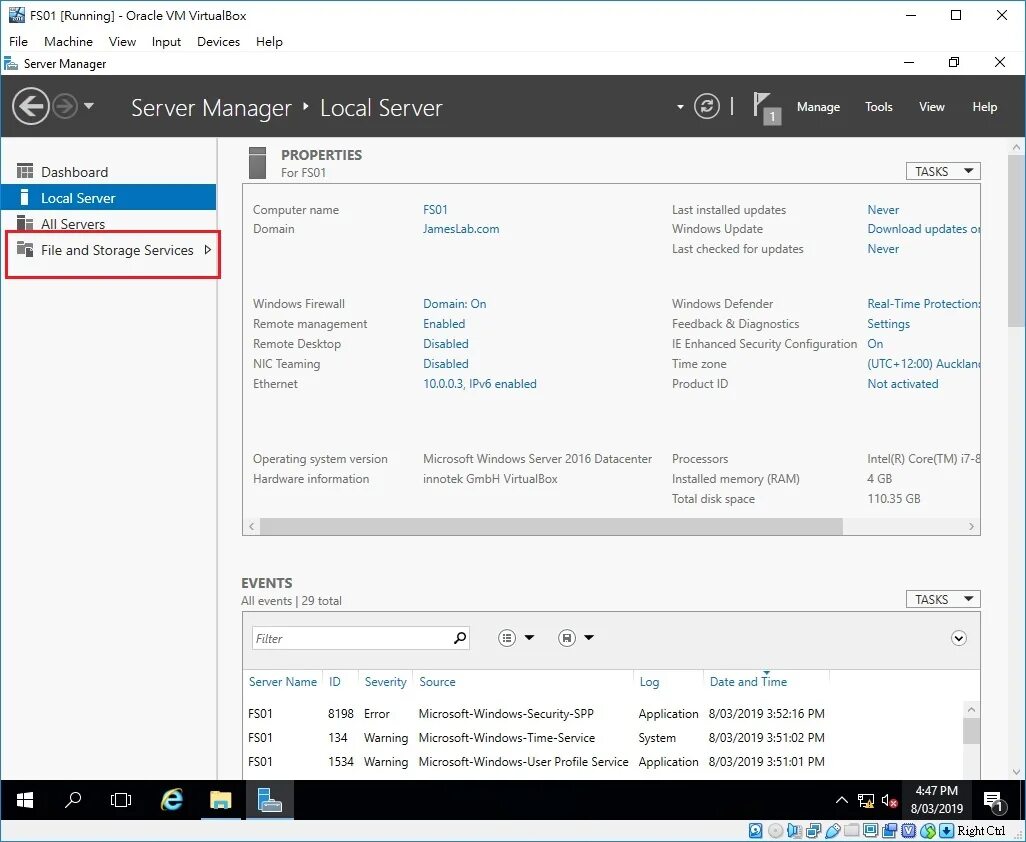Click the refresh icon in header
The width and height of the screenshot is (1026, 842).
[x=707, y=106]
